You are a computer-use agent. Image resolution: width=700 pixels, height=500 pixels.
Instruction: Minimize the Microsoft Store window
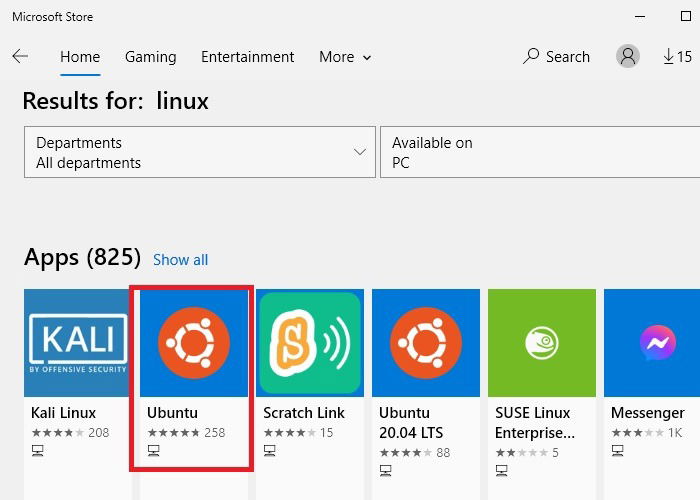pos(640,17)
